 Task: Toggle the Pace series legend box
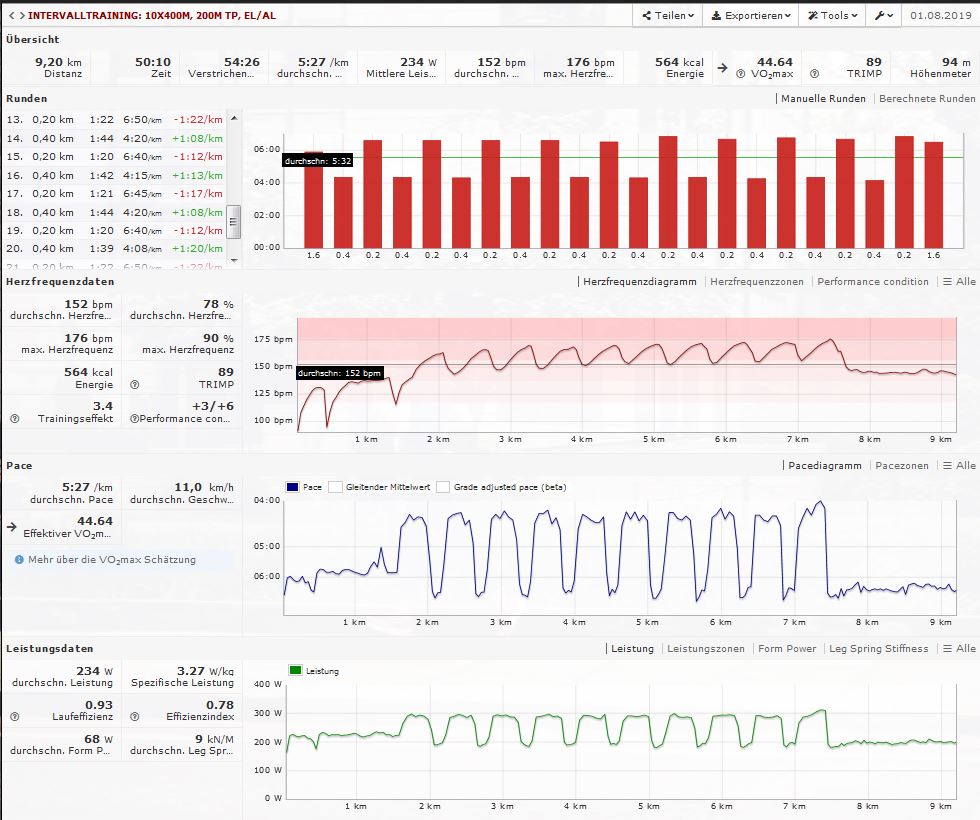click(x=294, y=487)
